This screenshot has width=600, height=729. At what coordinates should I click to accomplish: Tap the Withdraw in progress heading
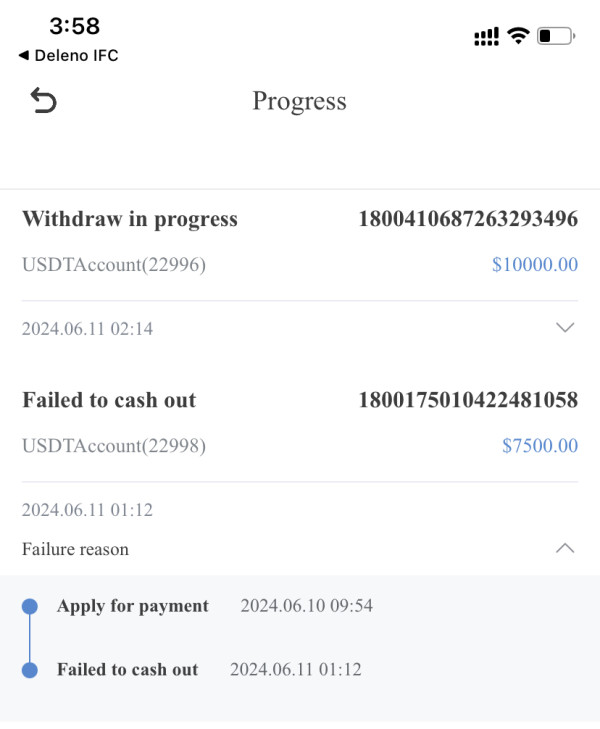tap(130, 220)
